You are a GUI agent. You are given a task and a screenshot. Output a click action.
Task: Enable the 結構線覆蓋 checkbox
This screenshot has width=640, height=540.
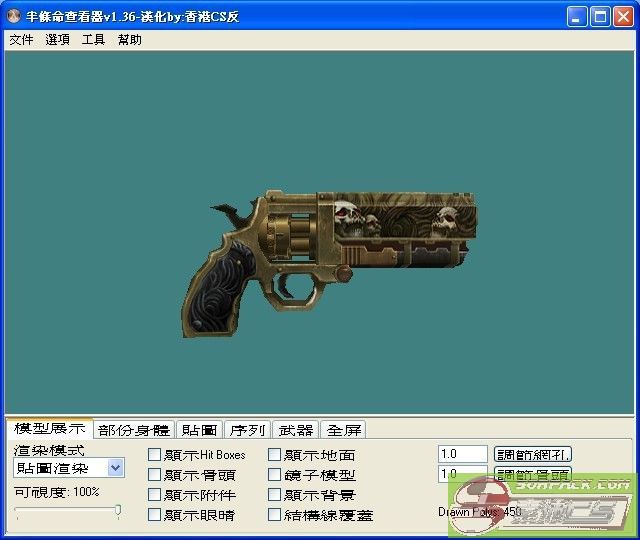[274, 515]
